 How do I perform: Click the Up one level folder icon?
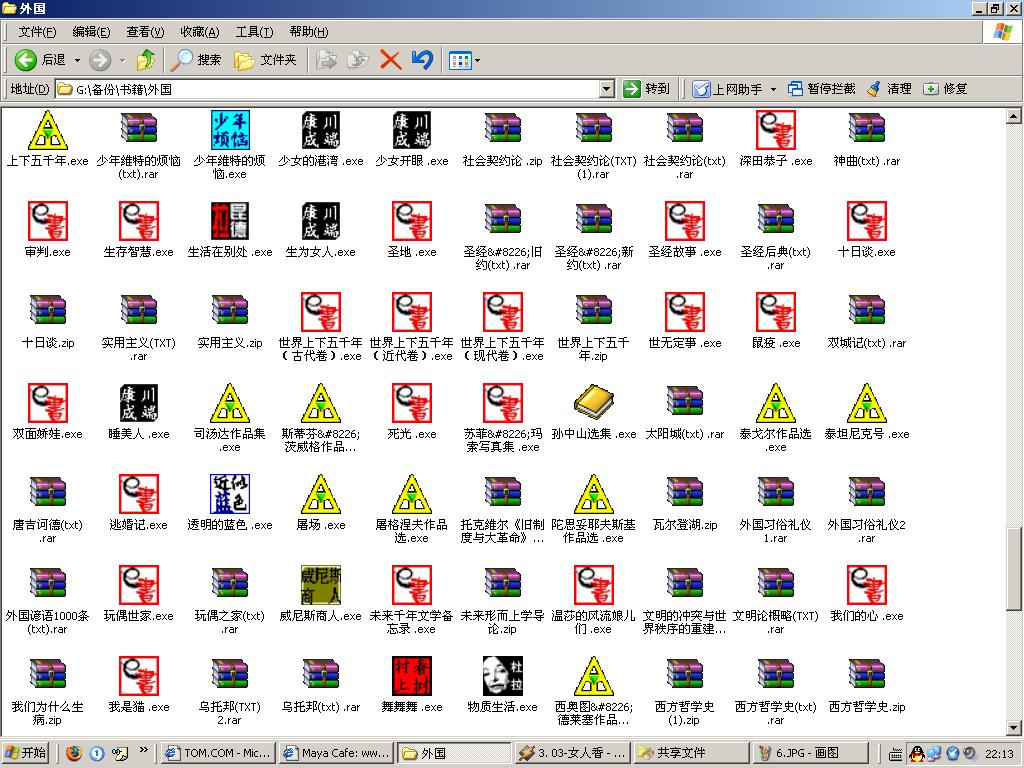[146, 60]
